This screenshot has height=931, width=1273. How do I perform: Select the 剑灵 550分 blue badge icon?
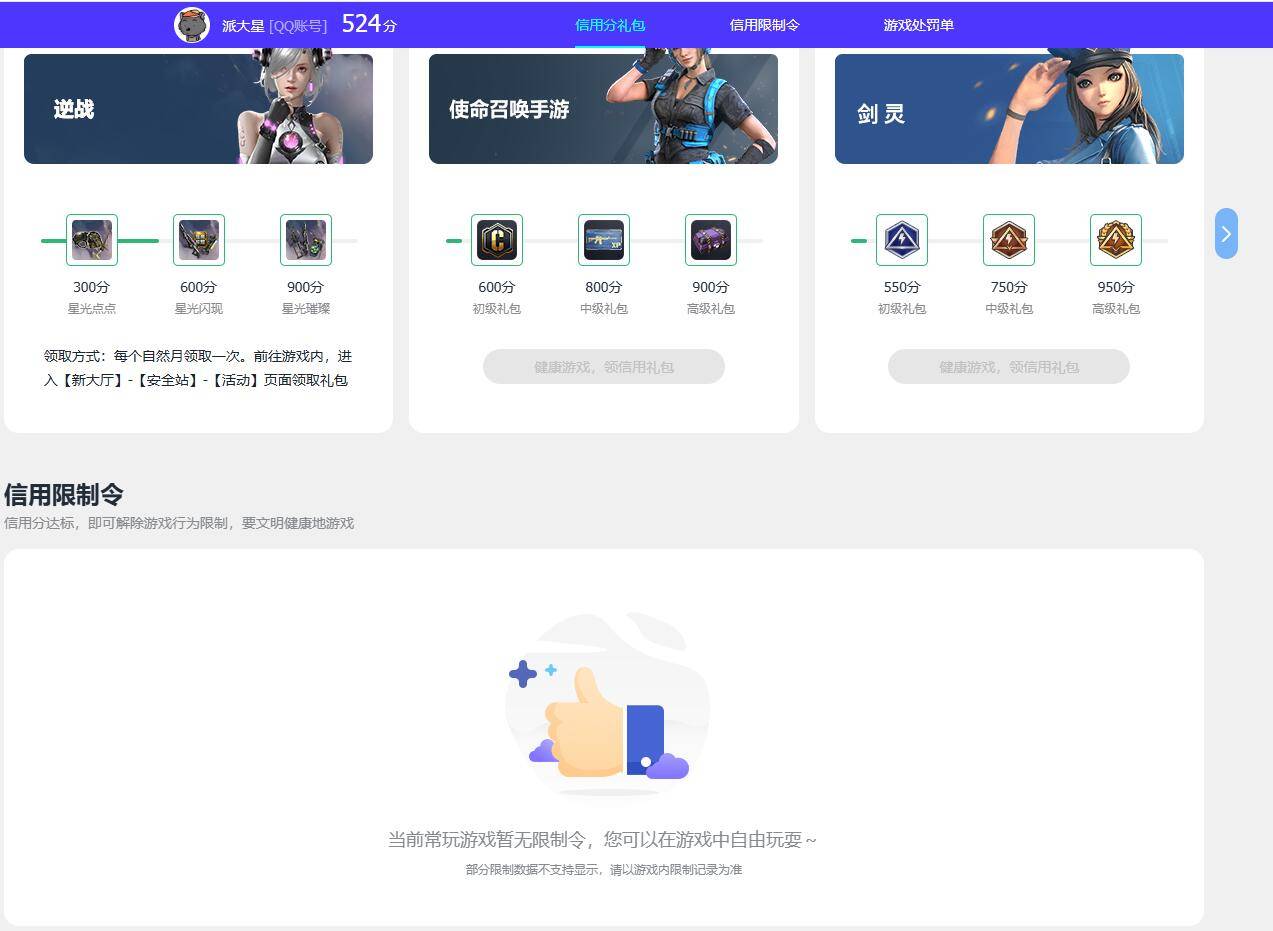[x=902, y=239]
